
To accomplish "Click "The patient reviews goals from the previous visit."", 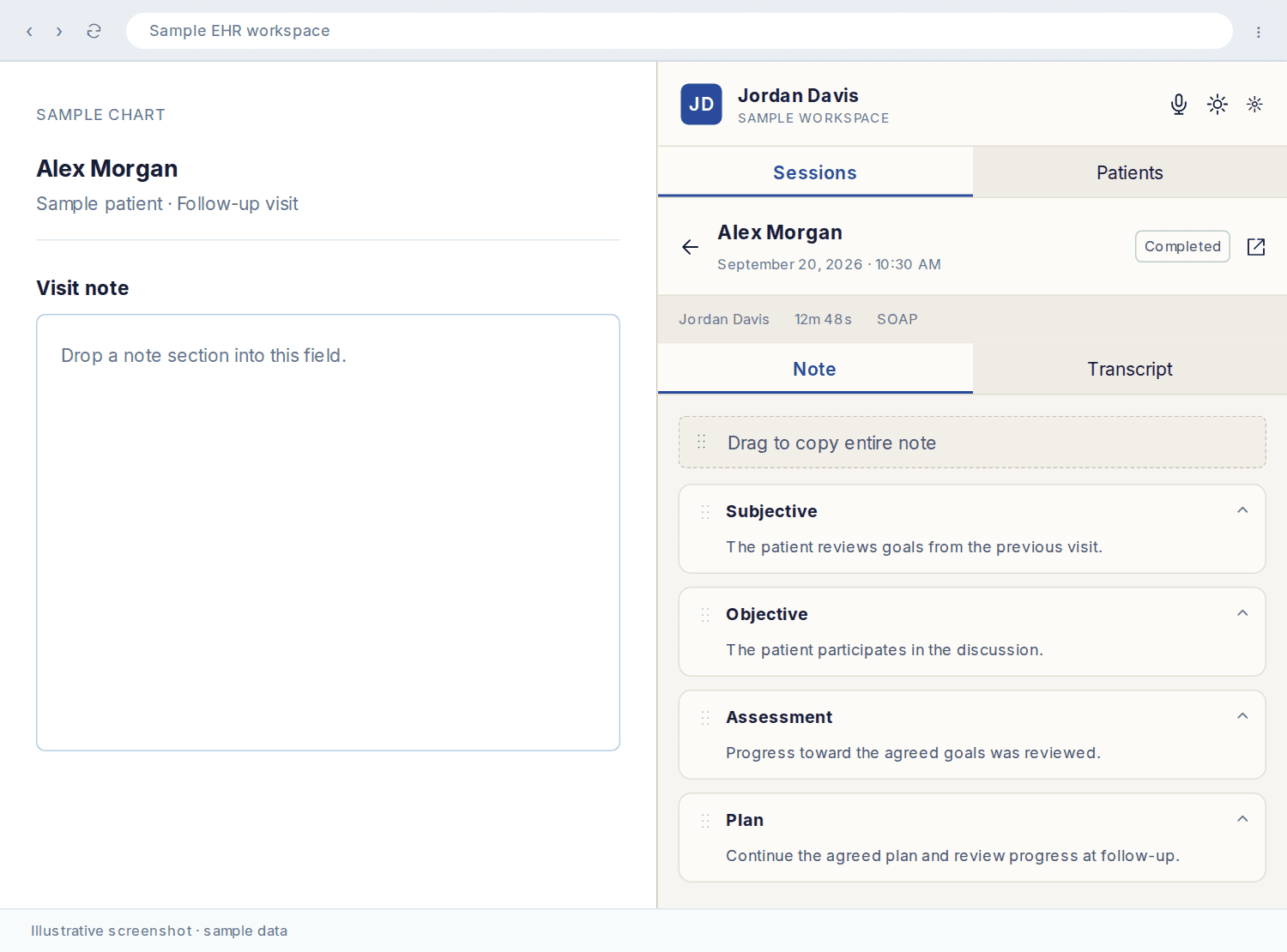I will 914,547.
